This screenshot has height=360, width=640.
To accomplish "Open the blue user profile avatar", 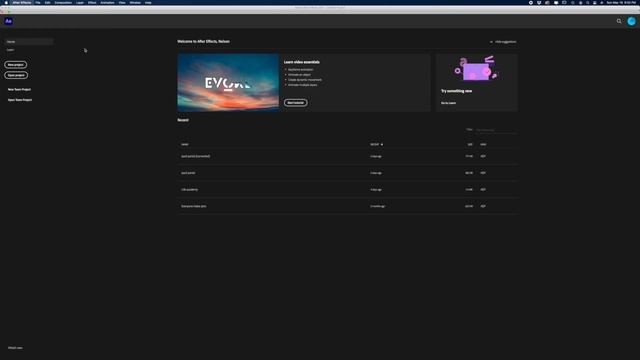I will click(631, 21).
